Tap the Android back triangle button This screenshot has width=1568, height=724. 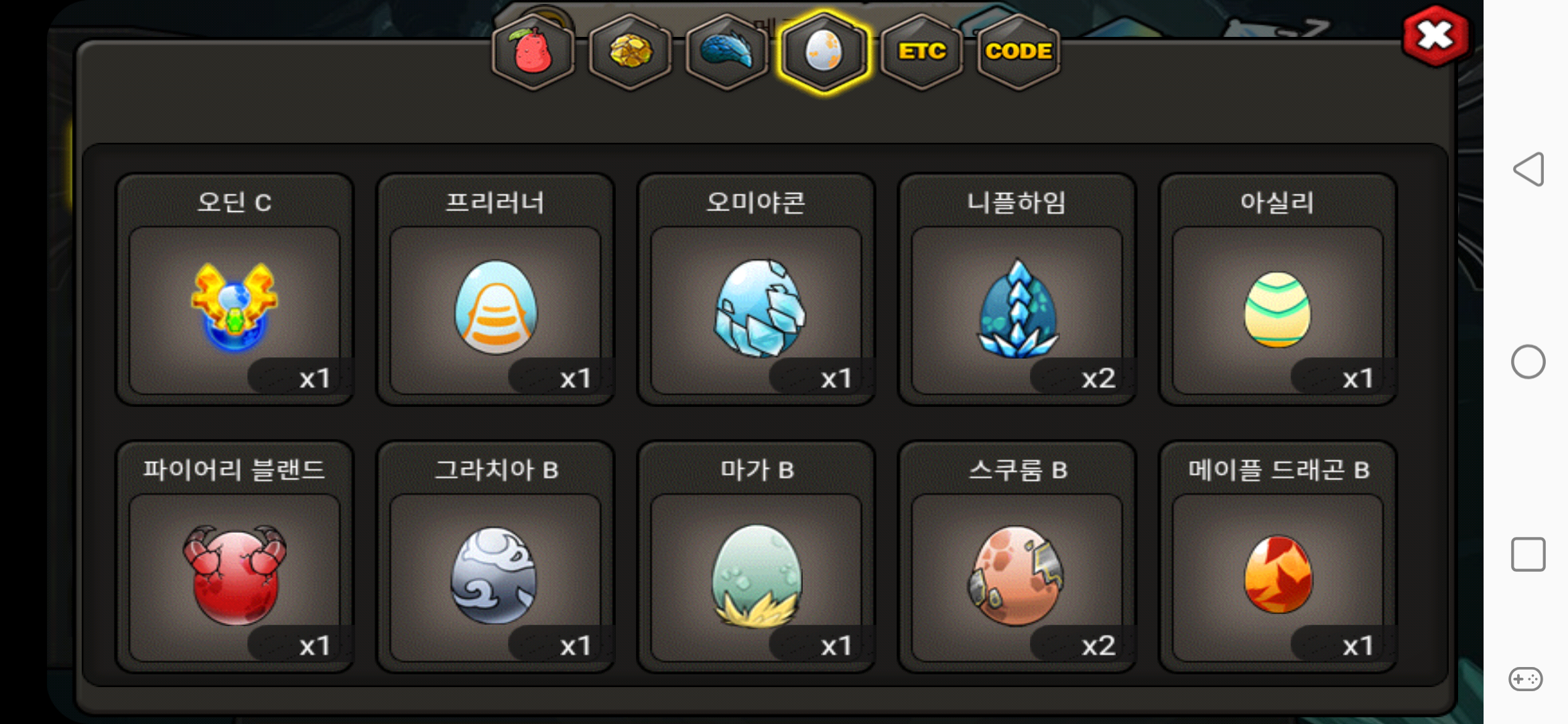pos(1528,169)
